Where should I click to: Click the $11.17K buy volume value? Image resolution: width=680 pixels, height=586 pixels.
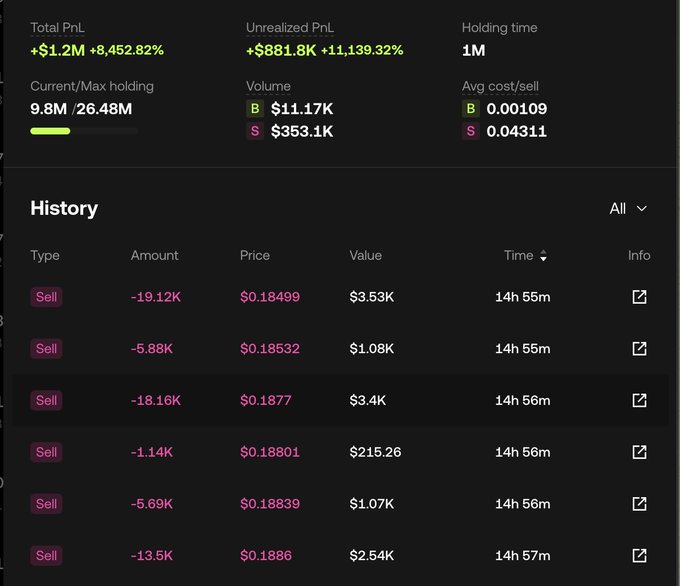[302, 108]
